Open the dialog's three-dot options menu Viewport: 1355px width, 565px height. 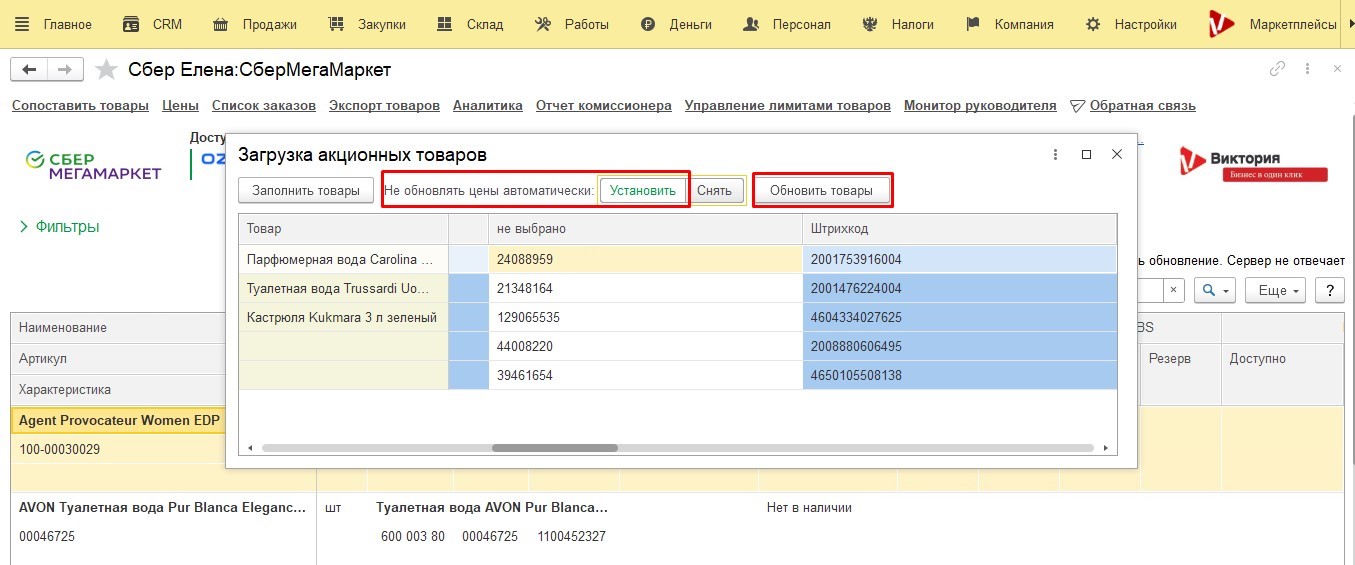pyautogui.click(x=1056, y=155)
